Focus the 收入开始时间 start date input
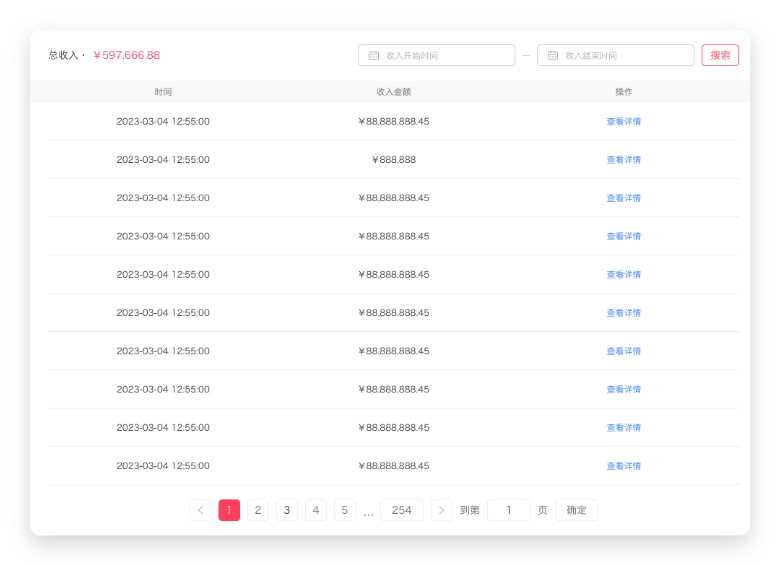The image size is (780, 566). tap(445, 56)
